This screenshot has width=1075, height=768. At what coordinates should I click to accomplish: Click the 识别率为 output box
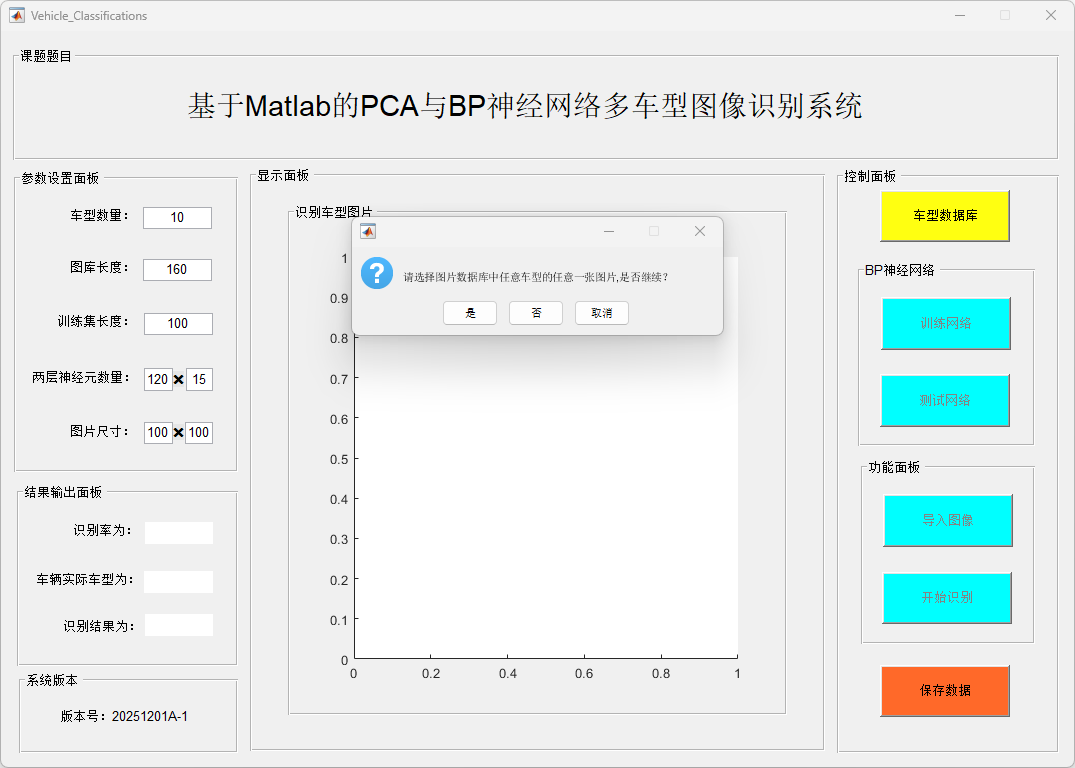coord(178,533)
